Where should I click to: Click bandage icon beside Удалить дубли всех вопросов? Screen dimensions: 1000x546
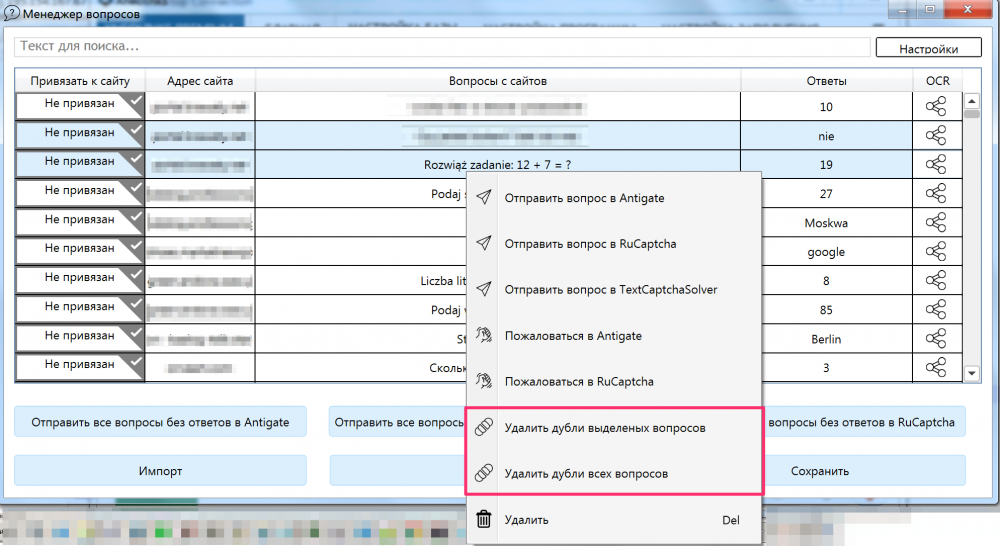tap(484, 473)
